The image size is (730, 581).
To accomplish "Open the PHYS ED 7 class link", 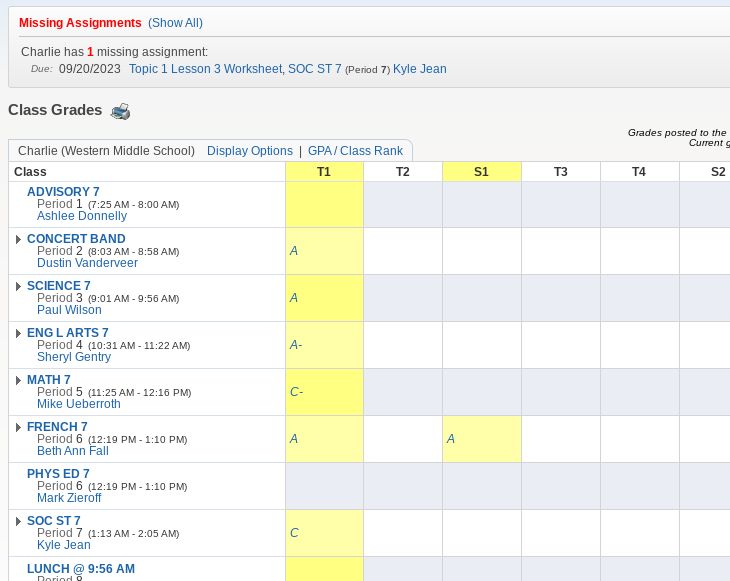I will [x=58, y=474].
